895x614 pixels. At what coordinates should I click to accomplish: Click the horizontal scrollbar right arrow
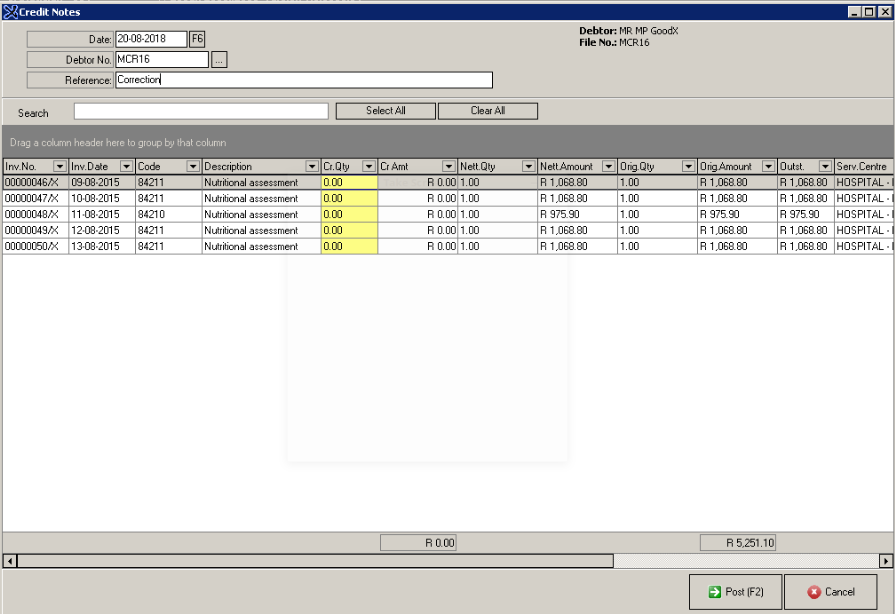[x=885, y=561]
